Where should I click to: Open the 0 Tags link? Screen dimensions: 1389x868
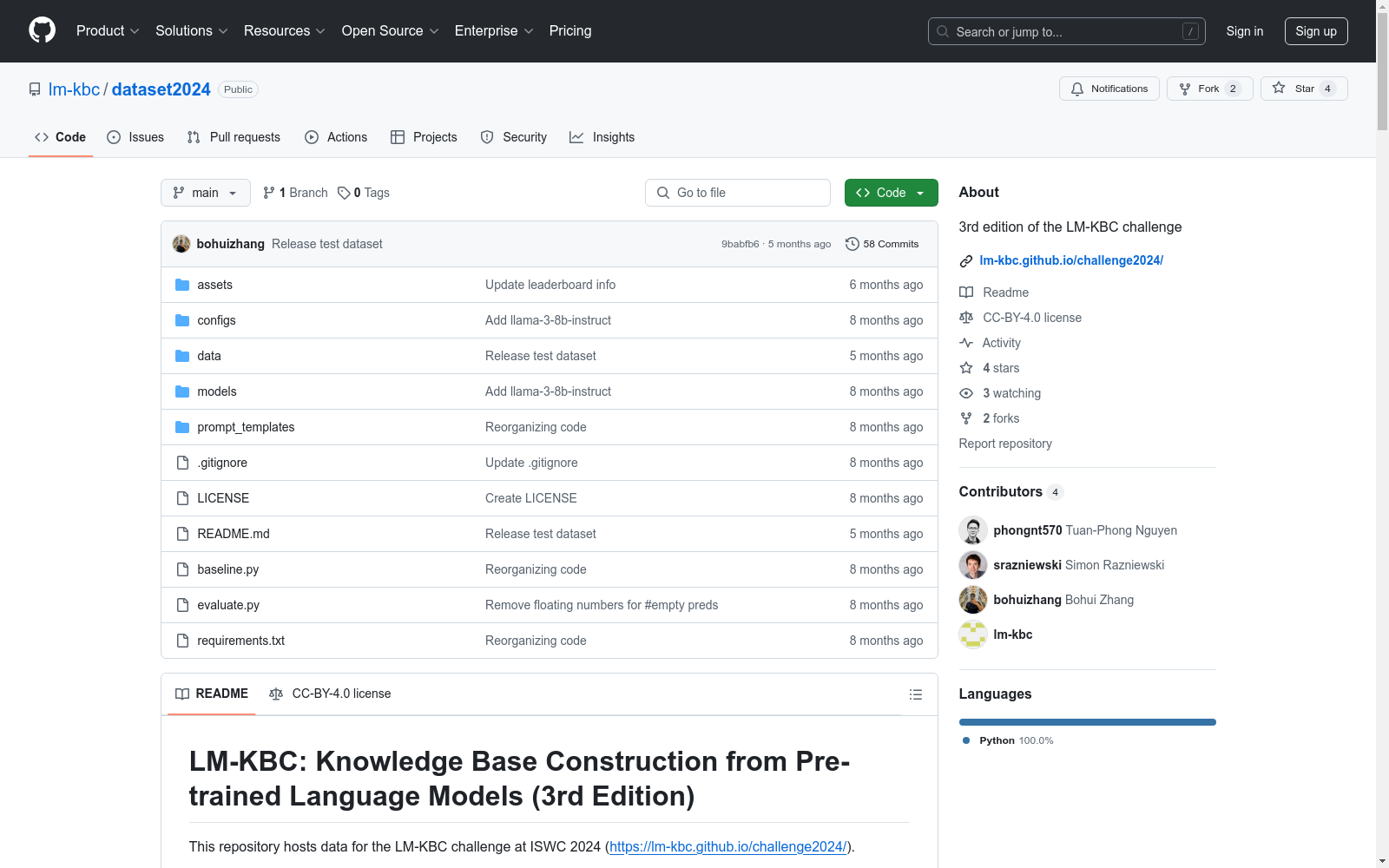(x=364, y=193)
